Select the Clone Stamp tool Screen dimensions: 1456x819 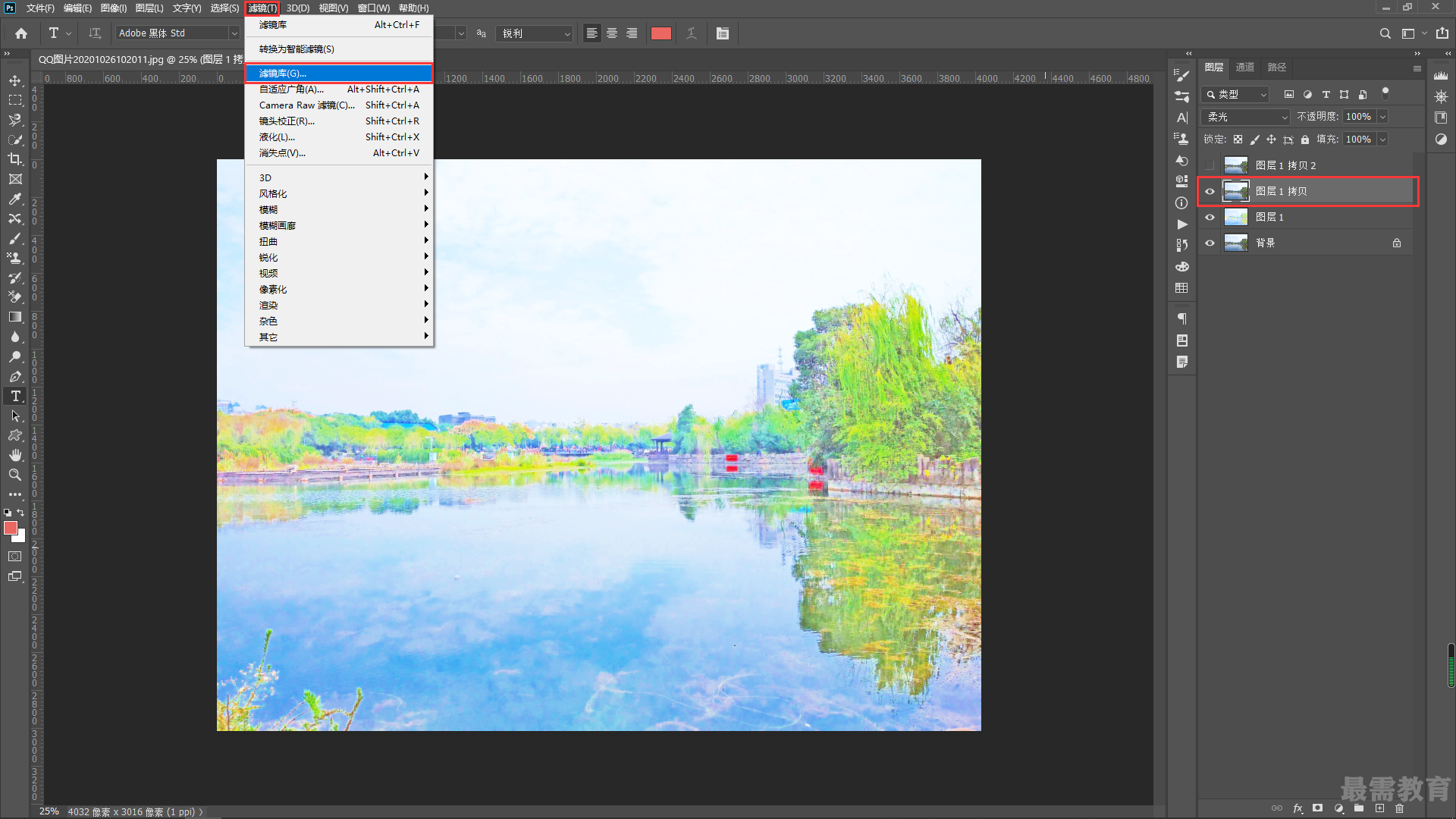[x=15, y=258]
